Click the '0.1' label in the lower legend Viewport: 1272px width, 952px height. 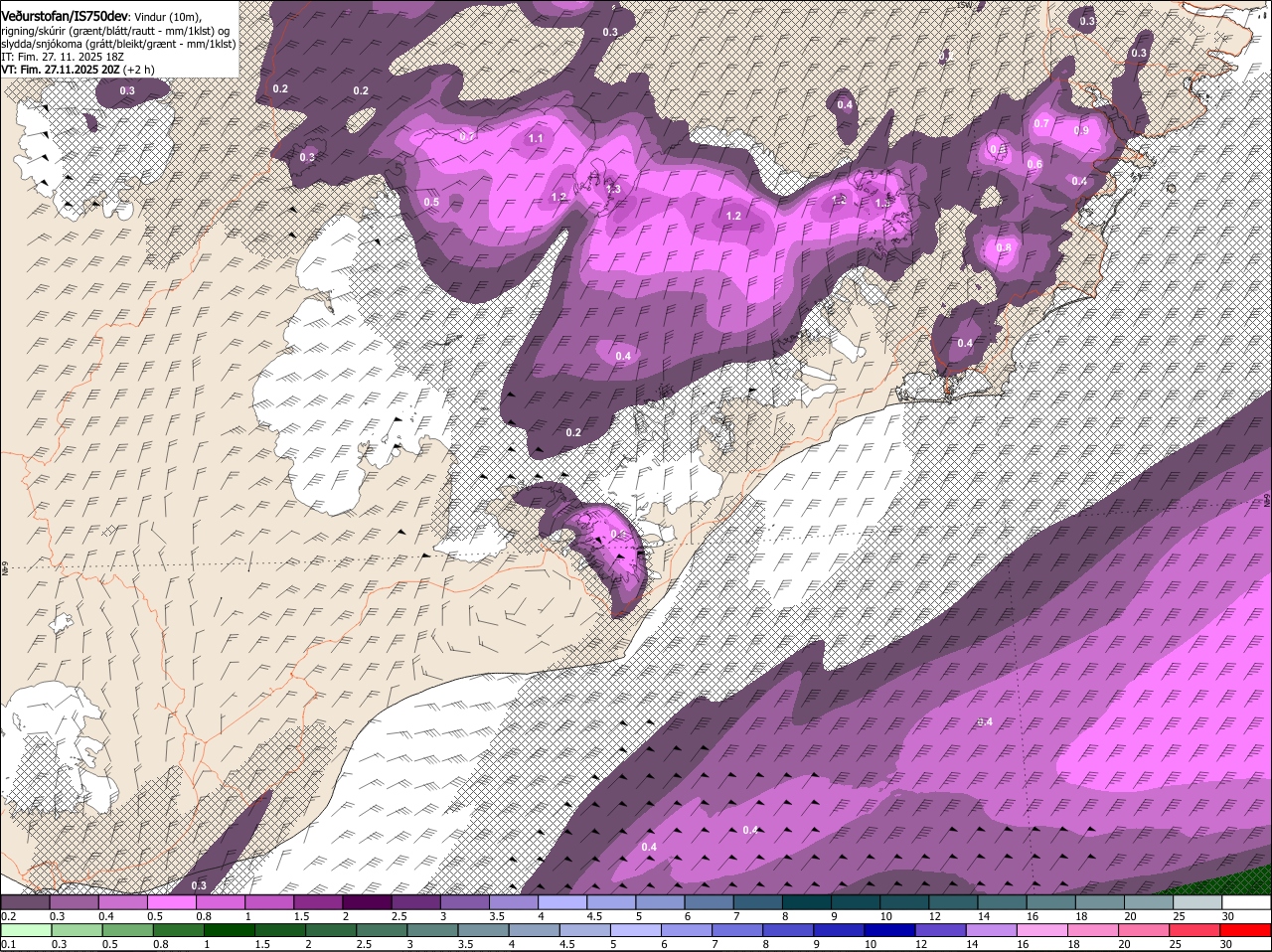(8, 944)
